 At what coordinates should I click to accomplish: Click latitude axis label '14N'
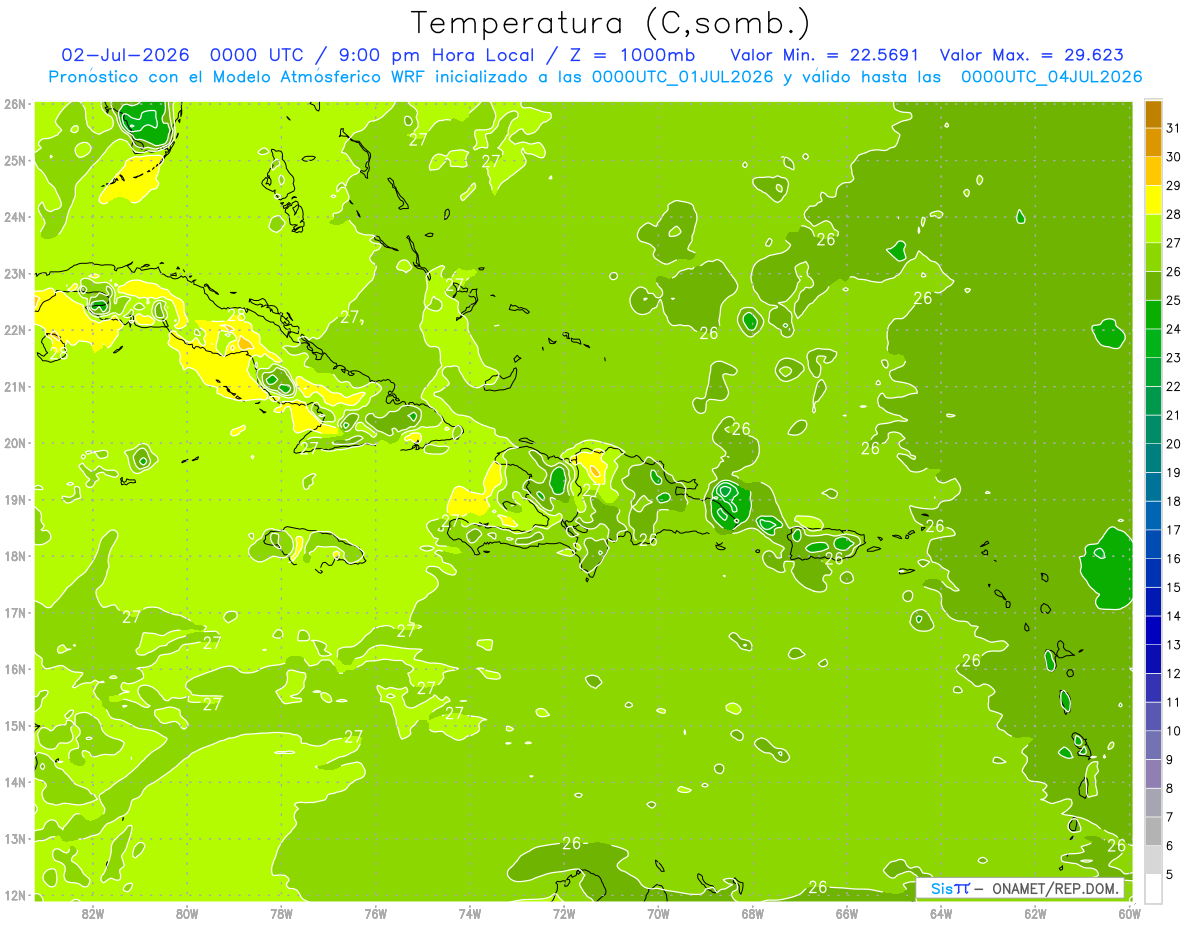point(15,782)
